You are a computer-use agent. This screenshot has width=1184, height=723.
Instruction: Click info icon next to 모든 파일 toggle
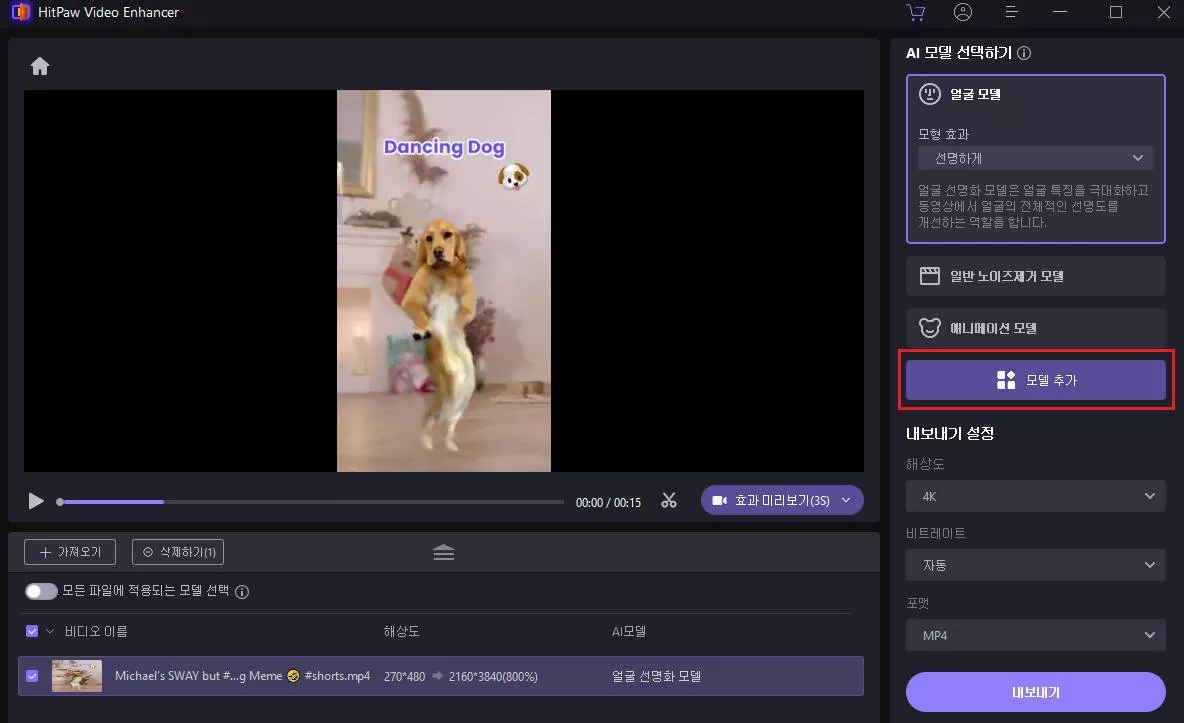242,591
